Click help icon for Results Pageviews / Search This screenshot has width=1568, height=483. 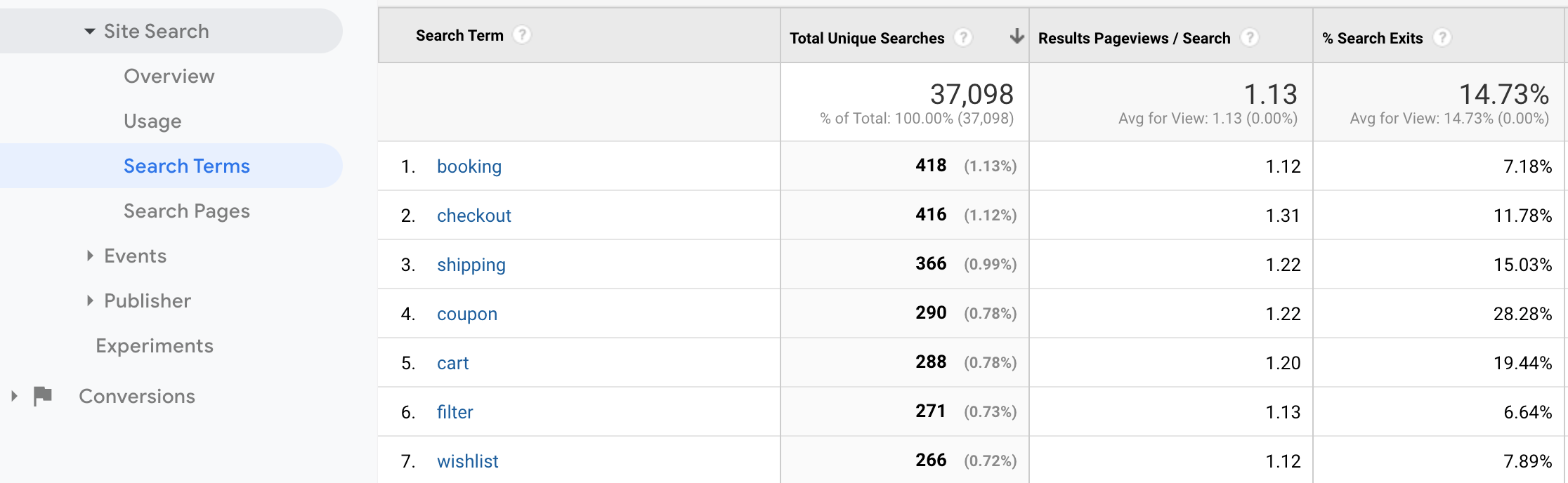tap(1249, 37)
